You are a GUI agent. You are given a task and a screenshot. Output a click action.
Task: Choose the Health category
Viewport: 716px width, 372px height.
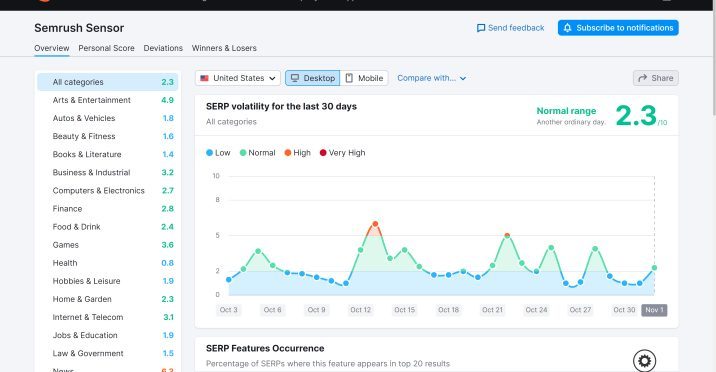[108, 263]
